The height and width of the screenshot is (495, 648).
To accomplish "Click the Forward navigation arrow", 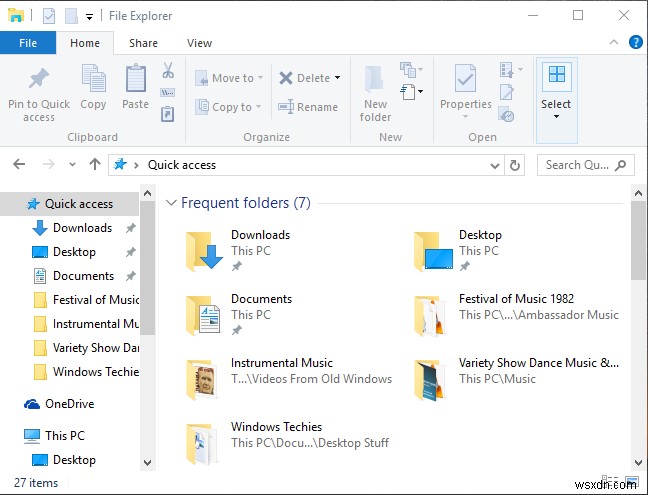I will click(49, 164).
